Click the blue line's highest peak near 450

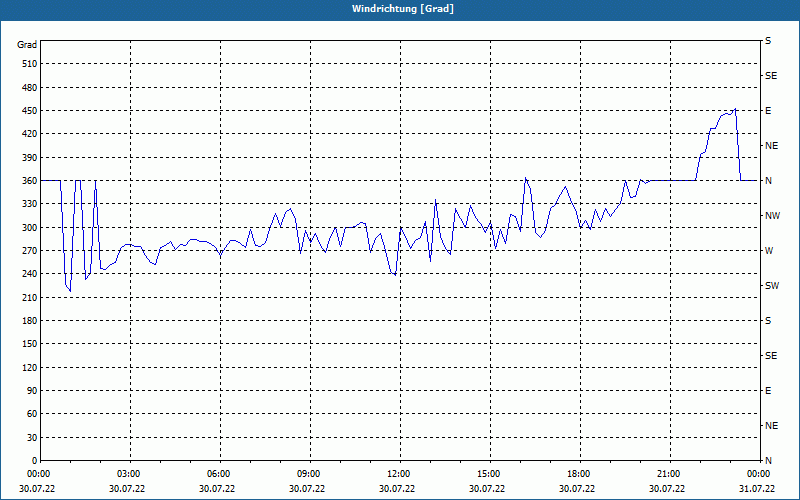click(735, 109)
